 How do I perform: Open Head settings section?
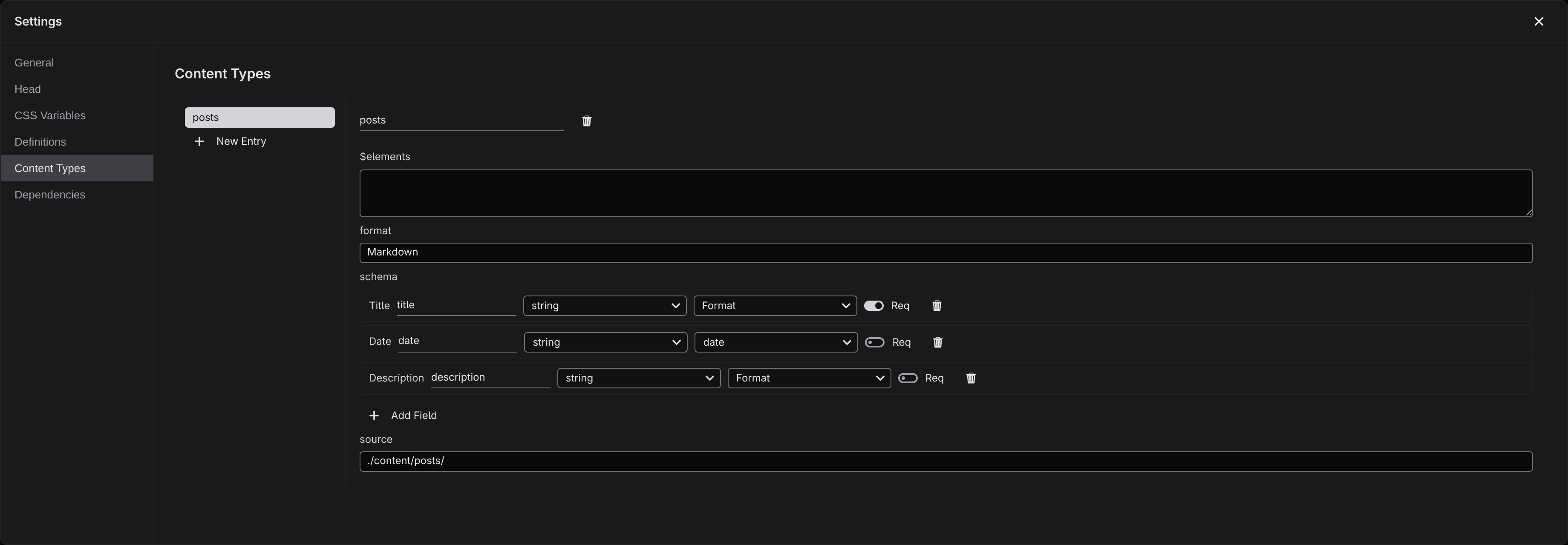coord(77,89)
